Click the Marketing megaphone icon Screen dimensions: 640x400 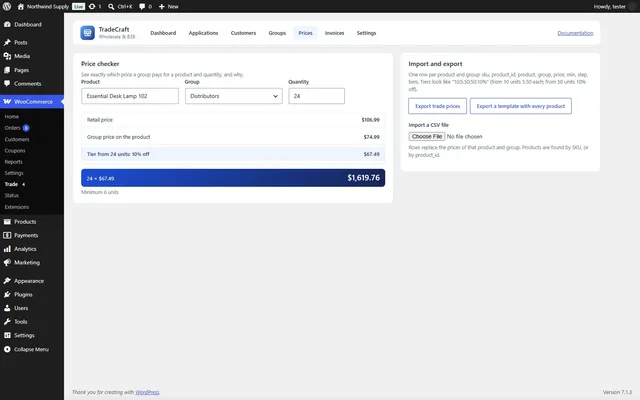7,262
